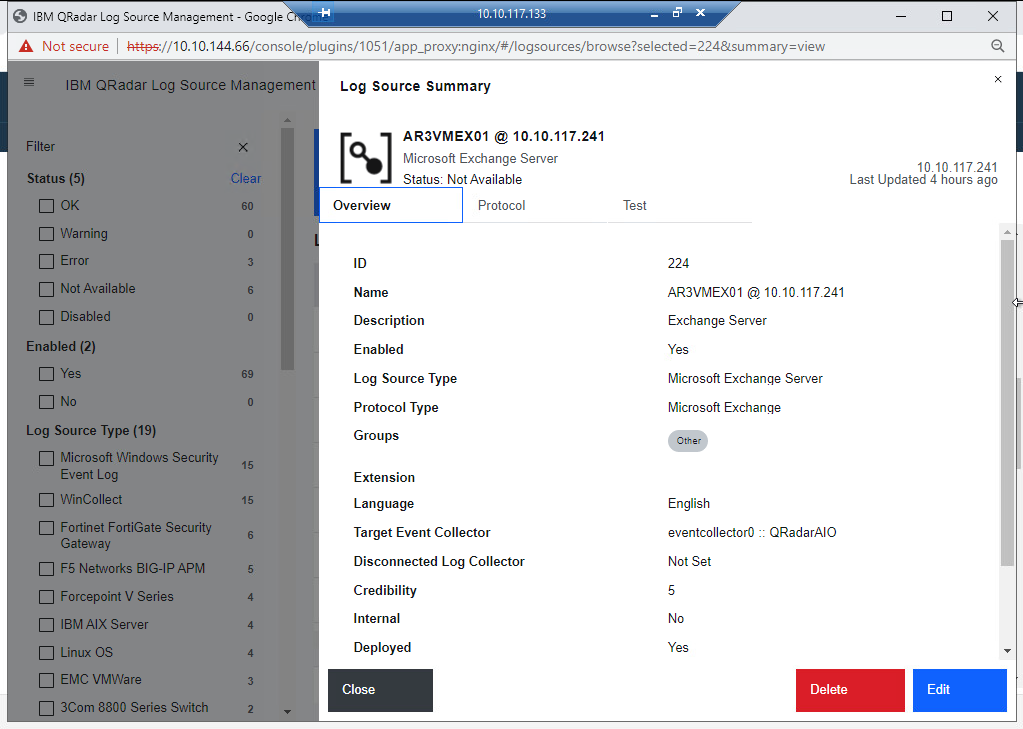This screenshot has width=1023, height=729.
Task: Click the Close button
Action: point(380,690)
